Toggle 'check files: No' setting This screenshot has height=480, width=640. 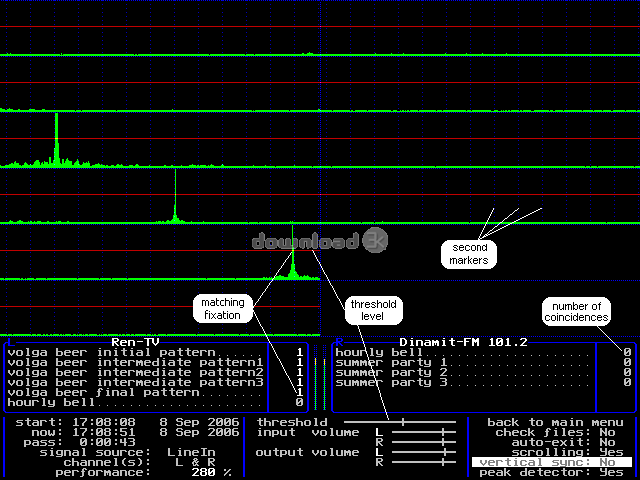pyautogui.click(x=555, y=432)
